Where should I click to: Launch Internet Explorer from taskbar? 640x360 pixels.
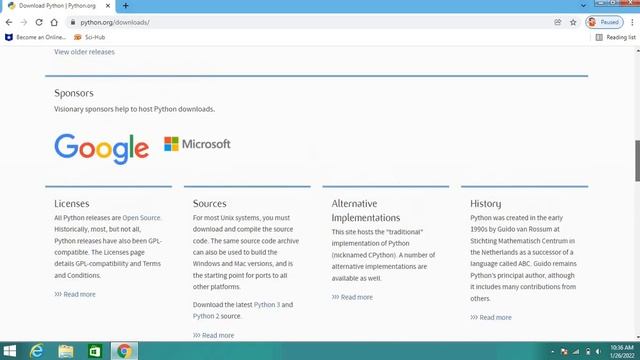(36, 351)
